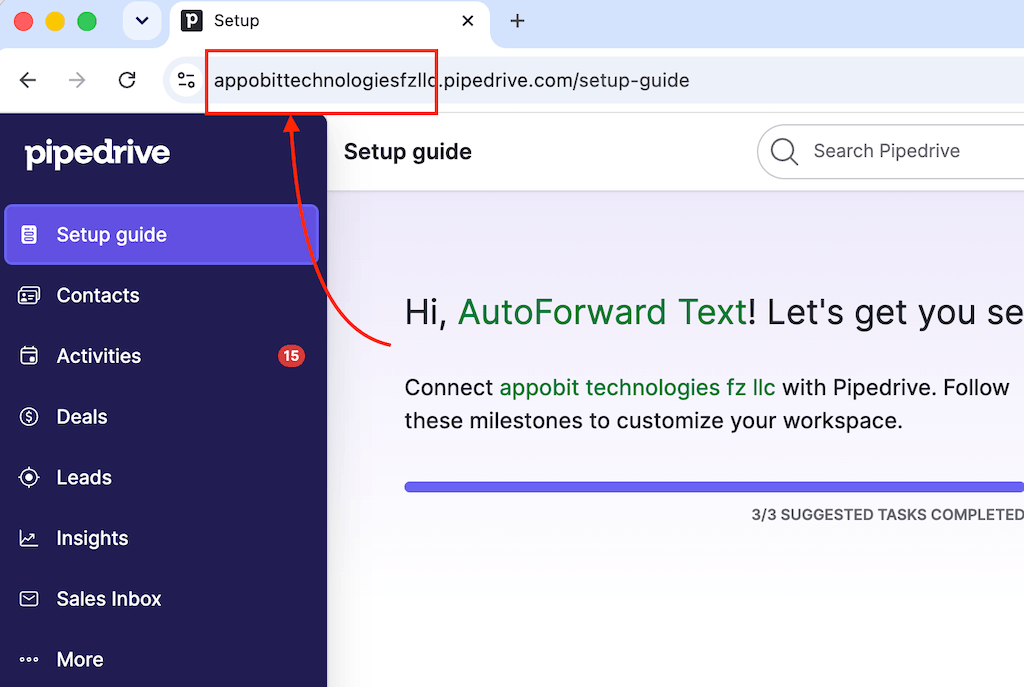Click the appobit technologies fz llc text
Image resolution: width=1024 pixels, height=687 pixels.
point(637,388)
